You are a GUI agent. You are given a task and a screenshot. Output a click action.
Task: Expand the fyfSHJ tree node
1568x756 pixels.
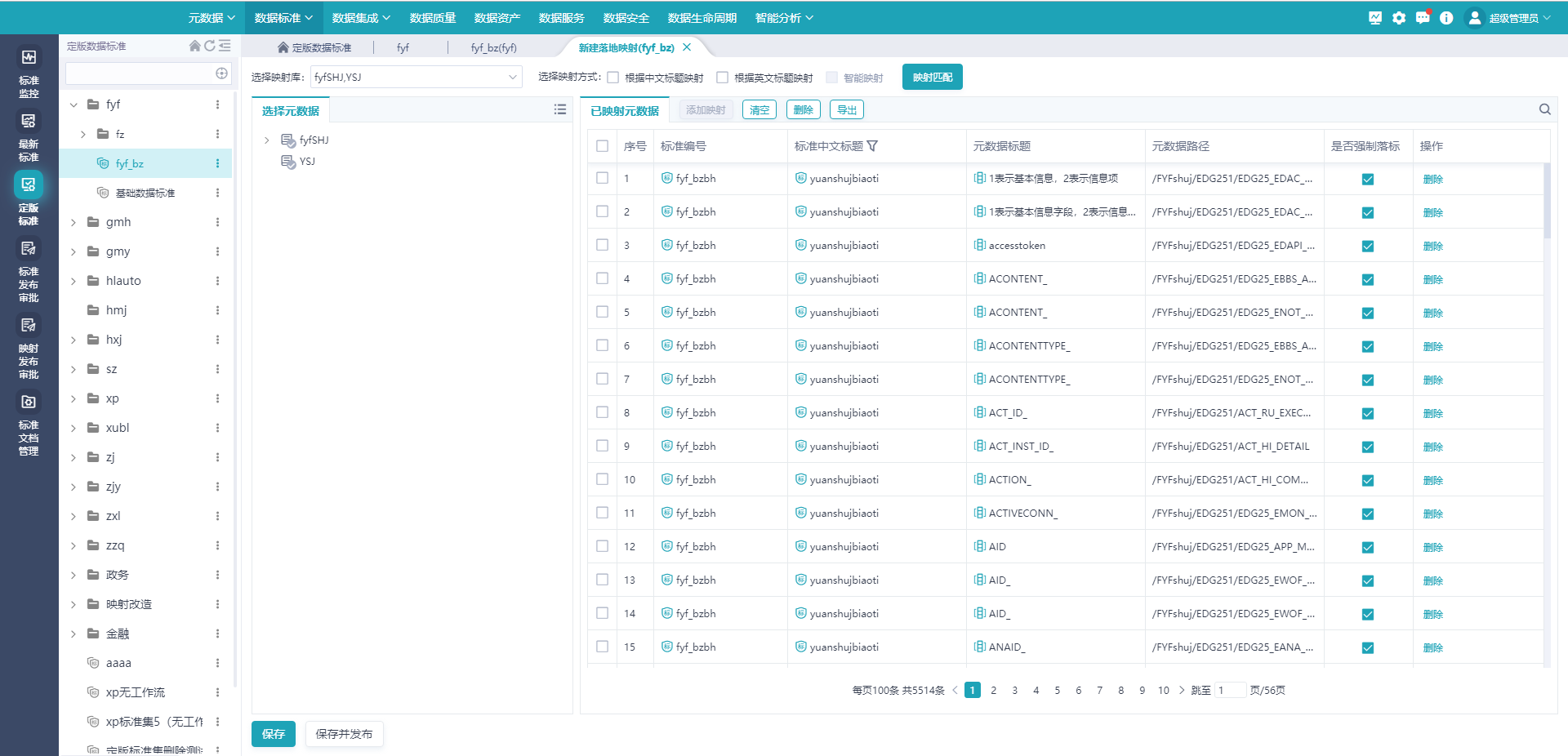pyautogui.click(x=267, y=140)
